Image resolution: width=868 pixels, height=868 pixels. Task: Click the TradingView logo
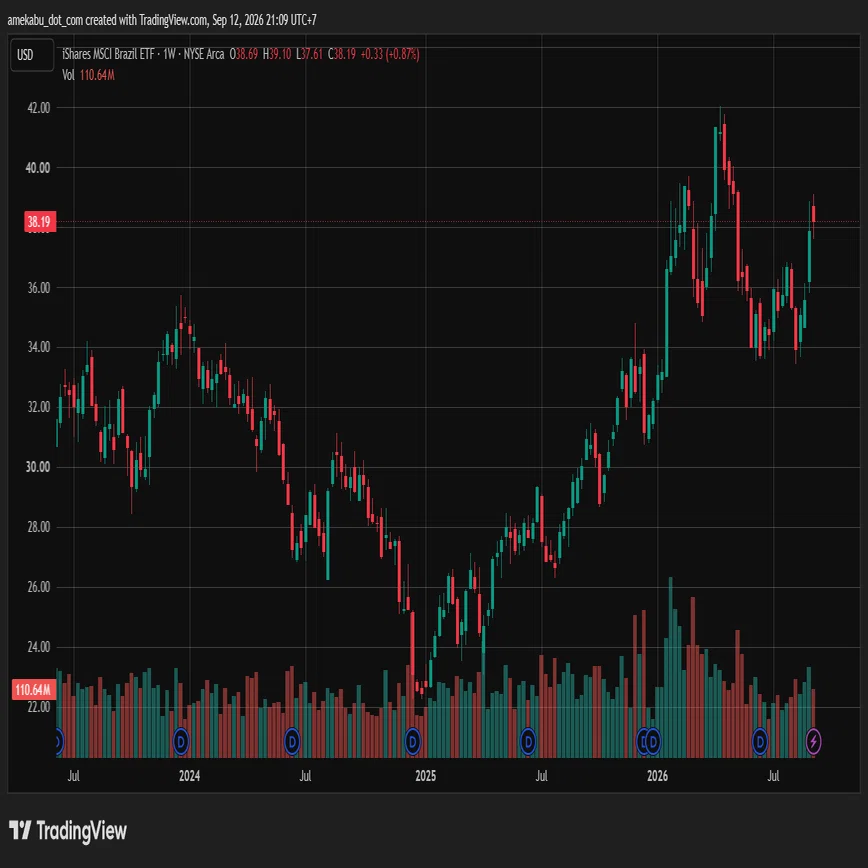tap(68, 830)
